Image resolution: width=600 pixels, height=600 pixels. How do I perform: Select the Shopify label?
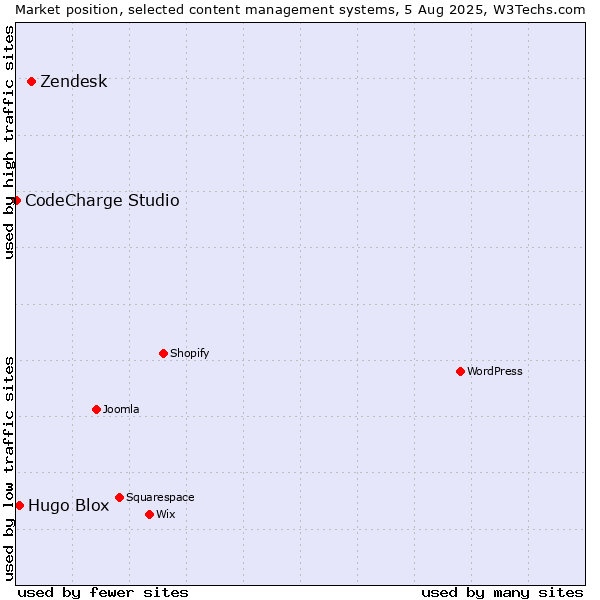[190, 353]
